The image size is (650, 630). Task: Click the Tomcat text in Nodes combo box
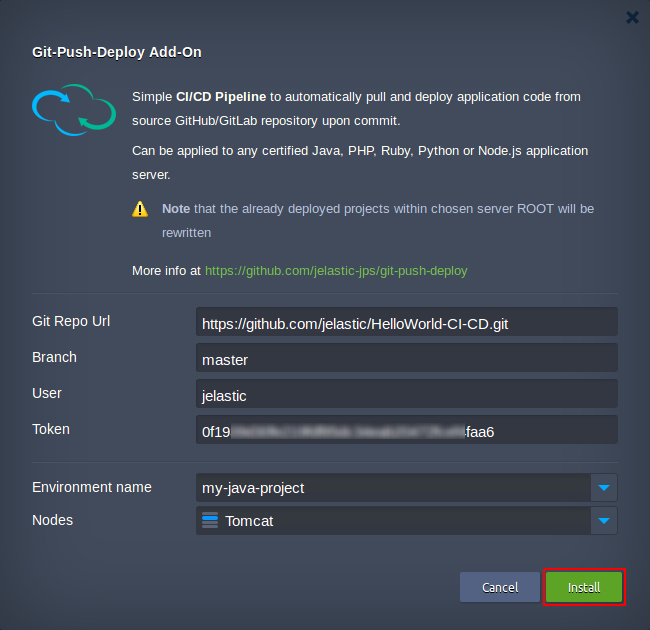click(249, 520)
